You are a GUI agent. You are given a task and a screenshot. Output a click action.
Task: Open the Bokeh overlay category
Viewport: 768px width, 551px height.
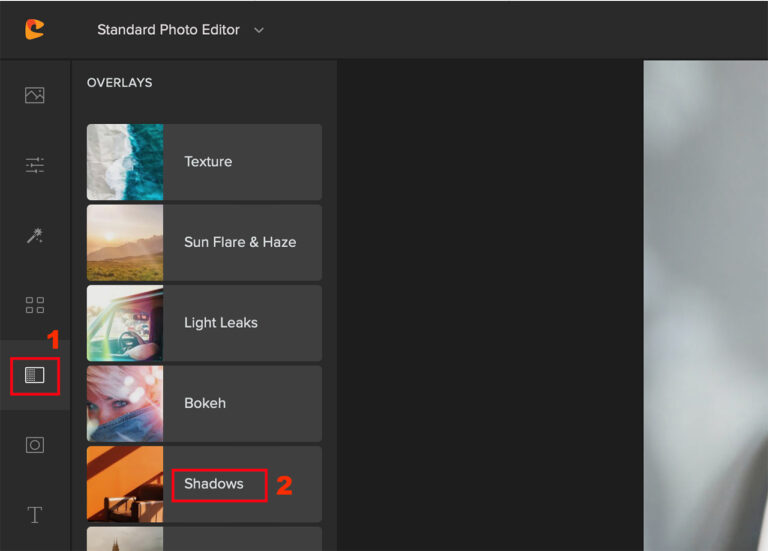[204, 404]
